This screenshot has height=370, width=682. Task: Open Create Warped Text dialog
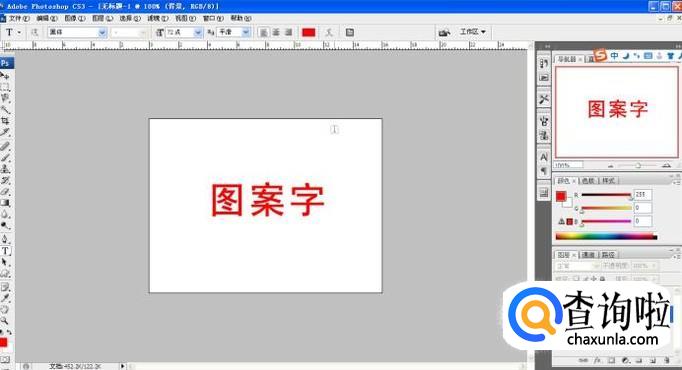click(x=329, y=32)
